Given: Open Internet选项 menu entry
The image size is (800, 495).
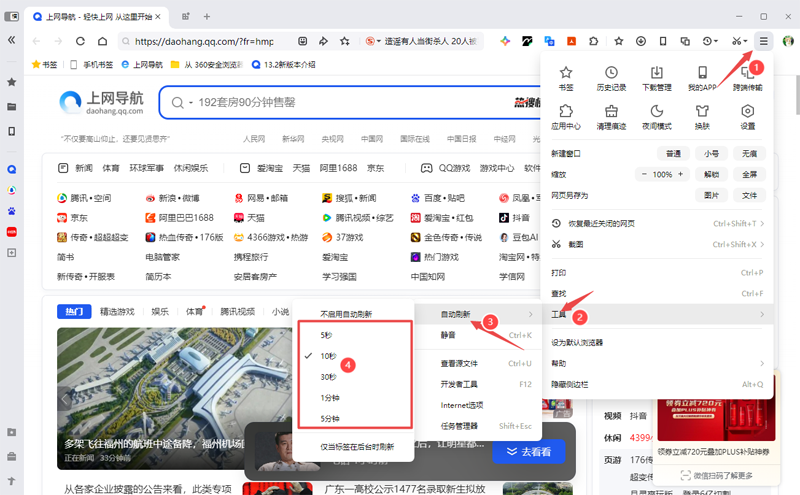Looking at the screenshot, I should pyautogui.click(x=478, y=405).
